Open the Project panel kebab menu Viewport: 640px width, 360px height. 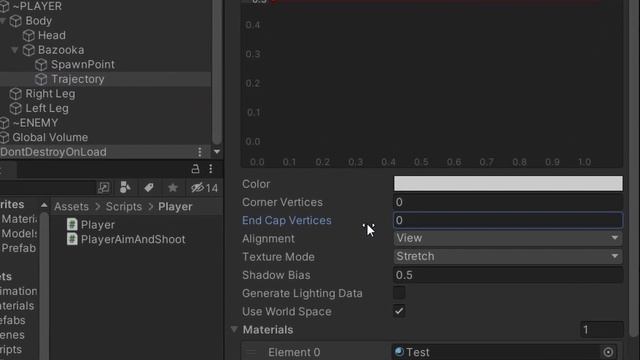pyautogui.click(x=211, y=169)
